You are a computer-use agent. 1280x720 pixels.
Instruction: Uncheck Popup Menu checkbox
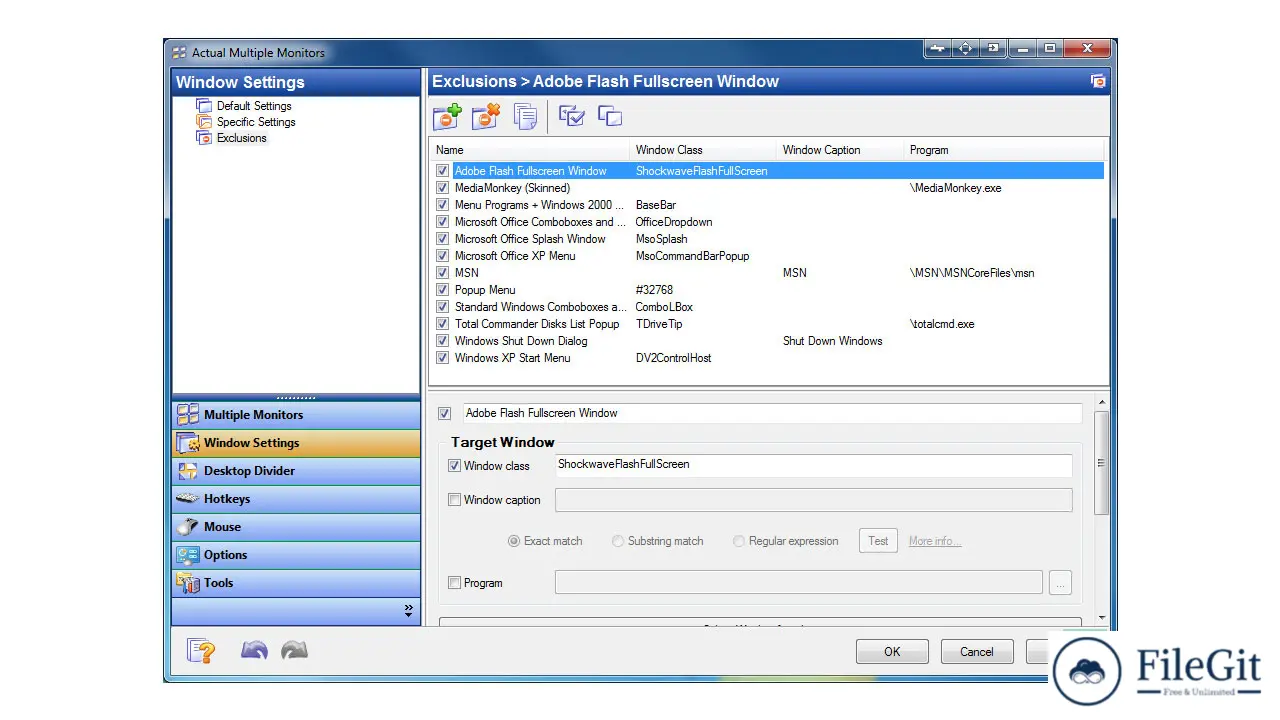(442, 290)
